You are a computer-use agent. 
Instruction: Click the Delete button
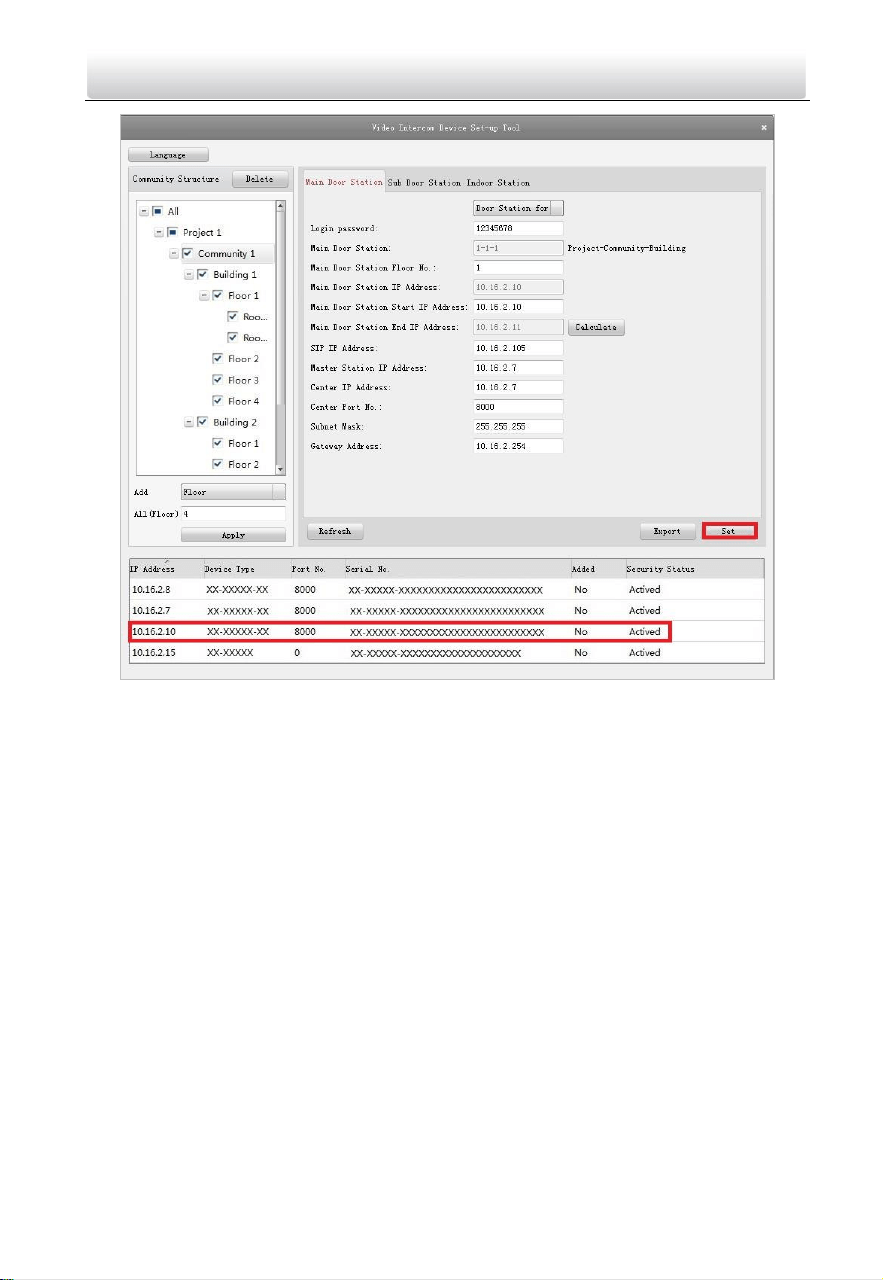[260, 180]
